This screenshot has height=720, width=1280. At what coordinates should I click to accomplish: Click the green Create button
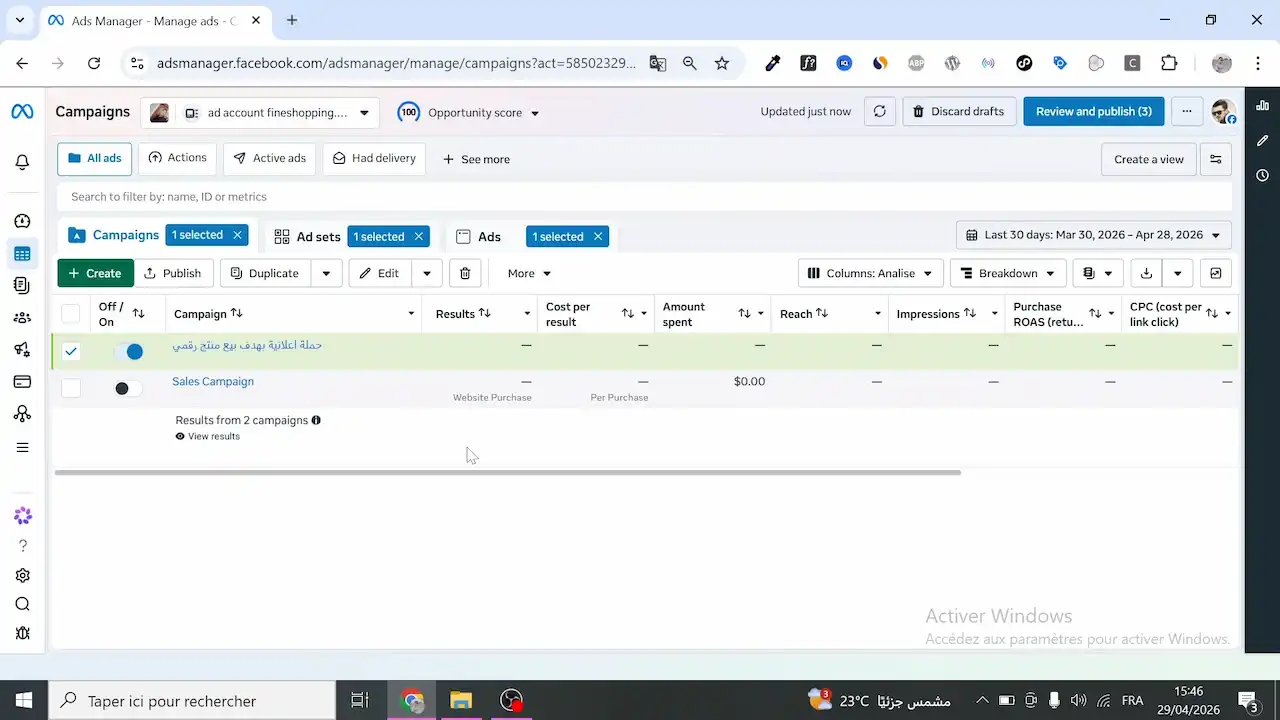tap(95, 273)
